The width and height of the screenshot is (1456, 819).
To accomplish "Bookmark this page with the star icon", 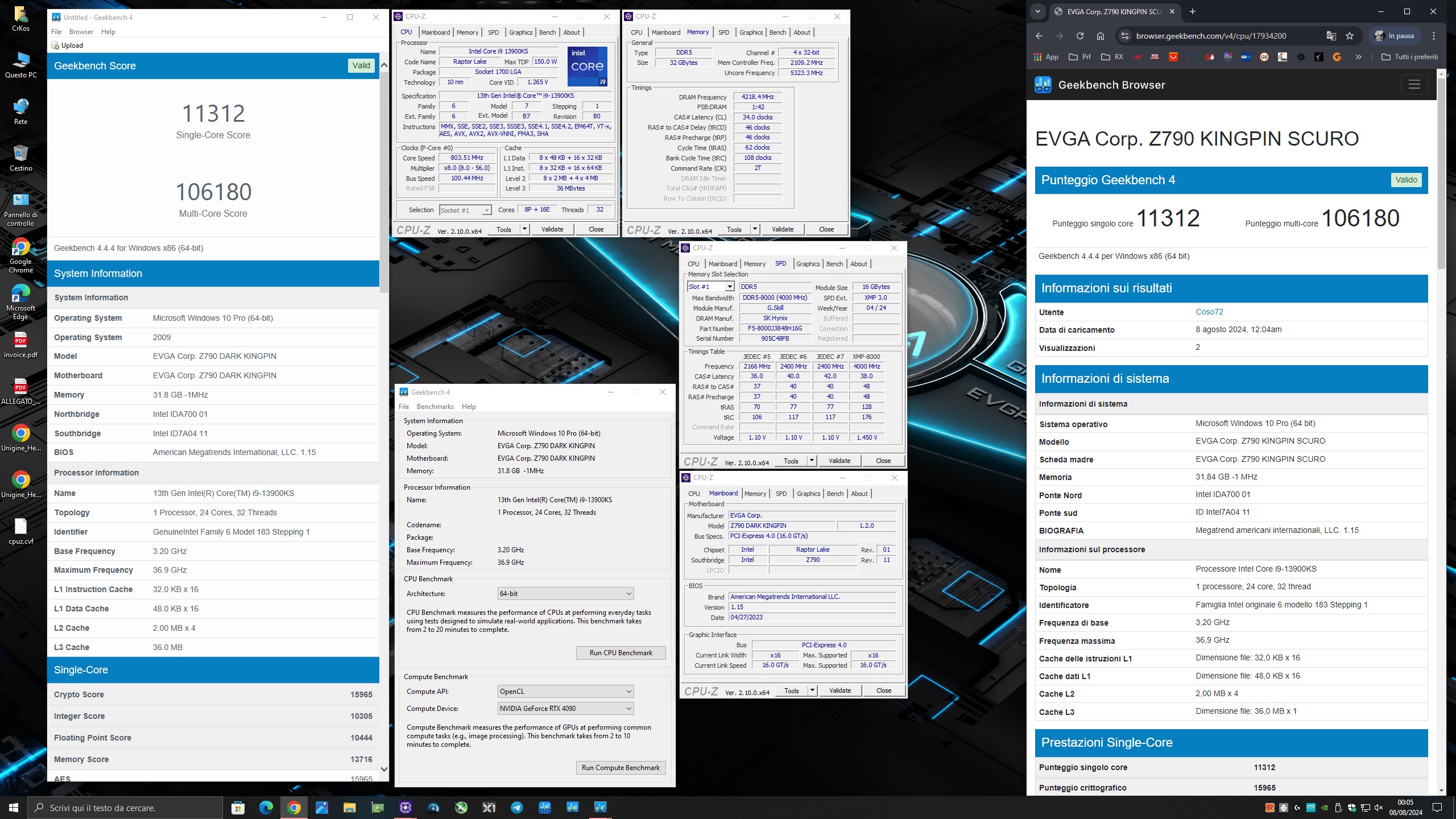I will pos(1350,36).
